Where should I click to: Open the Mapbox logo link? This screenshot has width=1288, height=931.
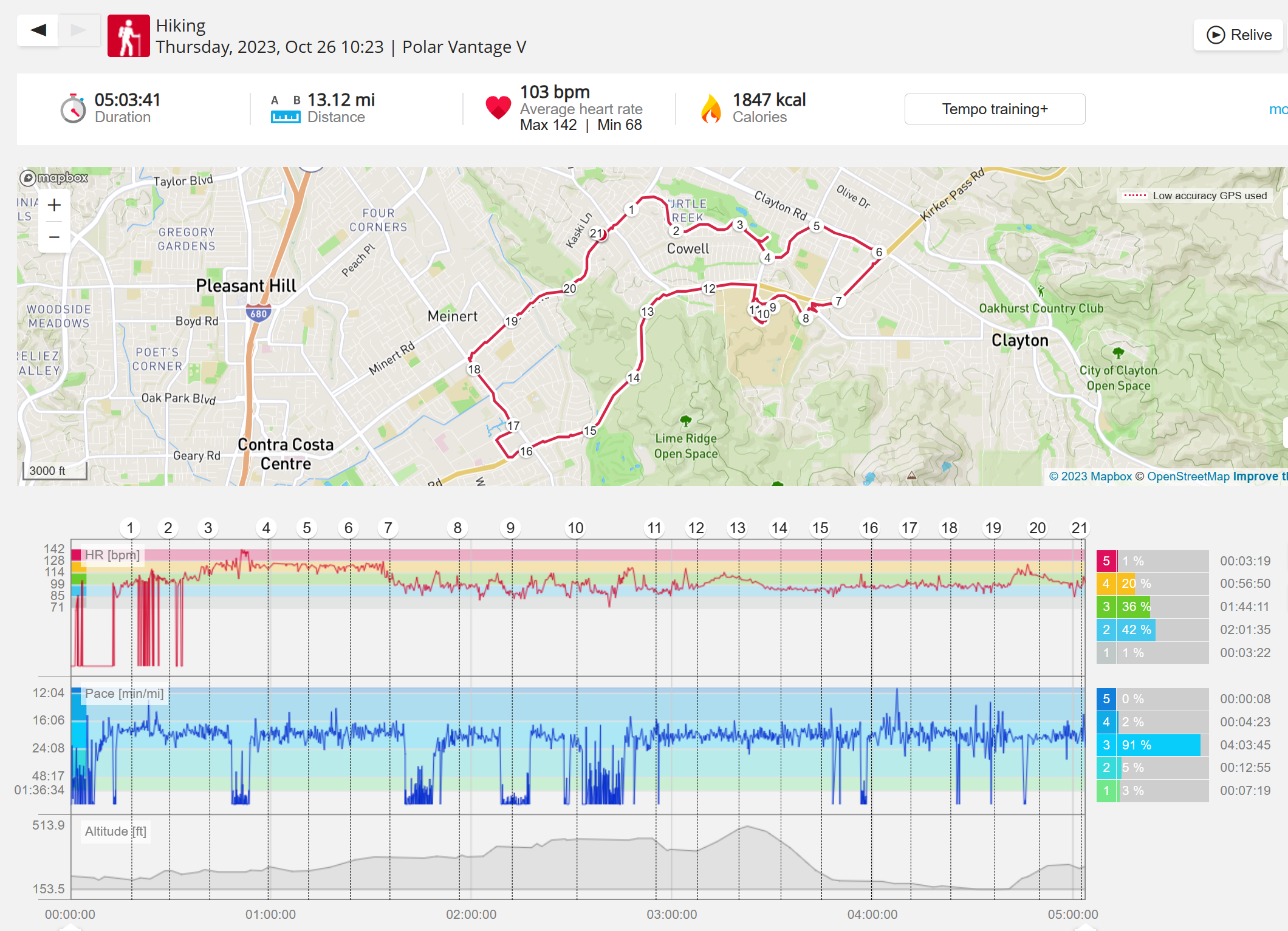[54, 178]
